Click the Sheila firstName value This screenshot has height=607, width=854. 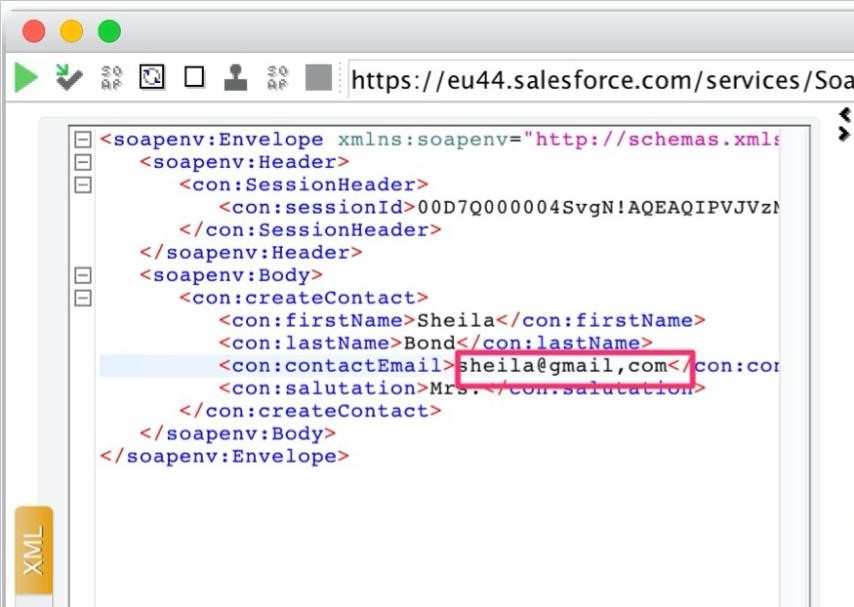[x=455, y=321]
